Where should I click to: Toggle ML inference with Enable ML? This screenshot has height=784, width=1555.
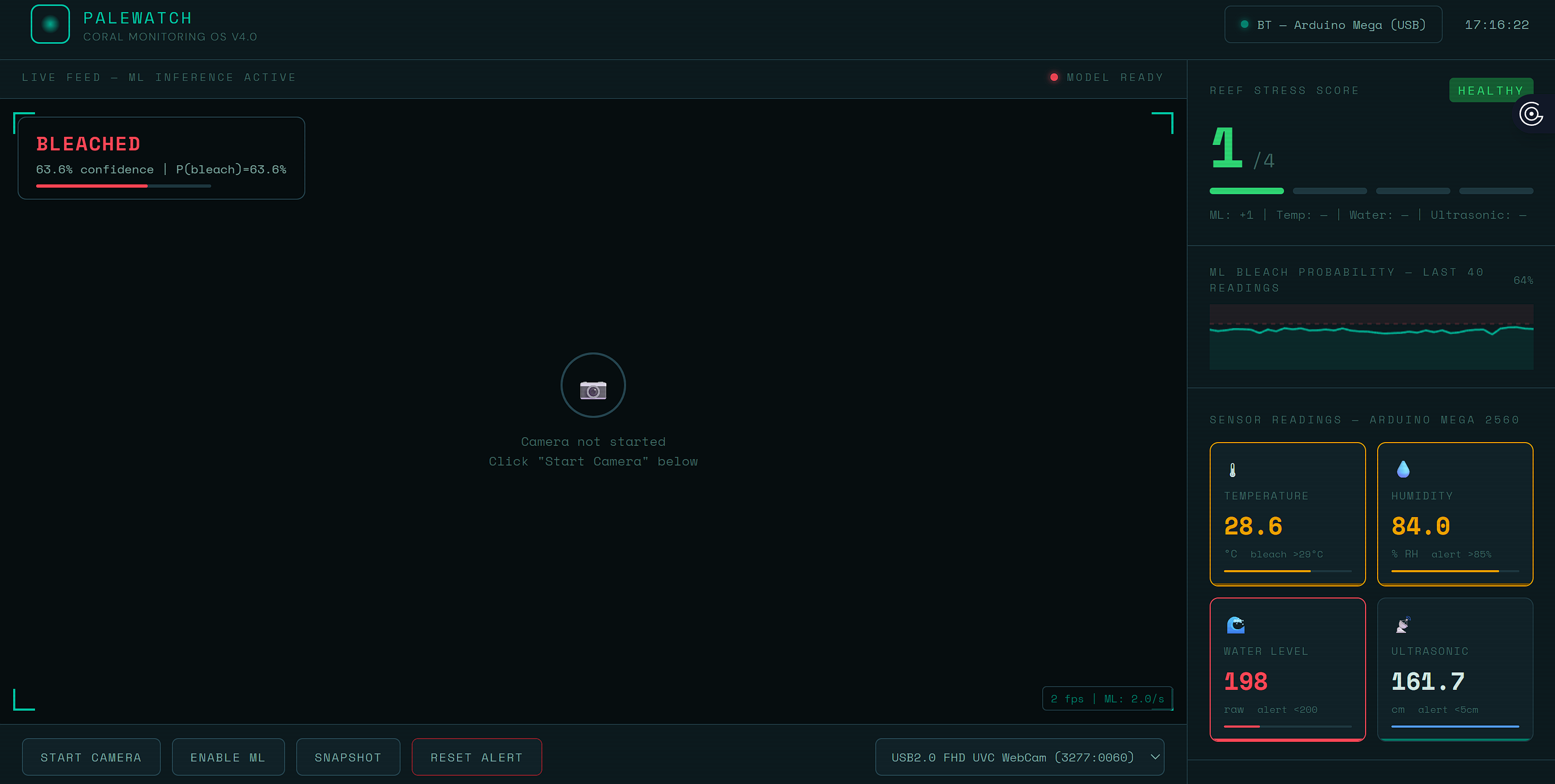pyautogui.click(x=228, y=757)
